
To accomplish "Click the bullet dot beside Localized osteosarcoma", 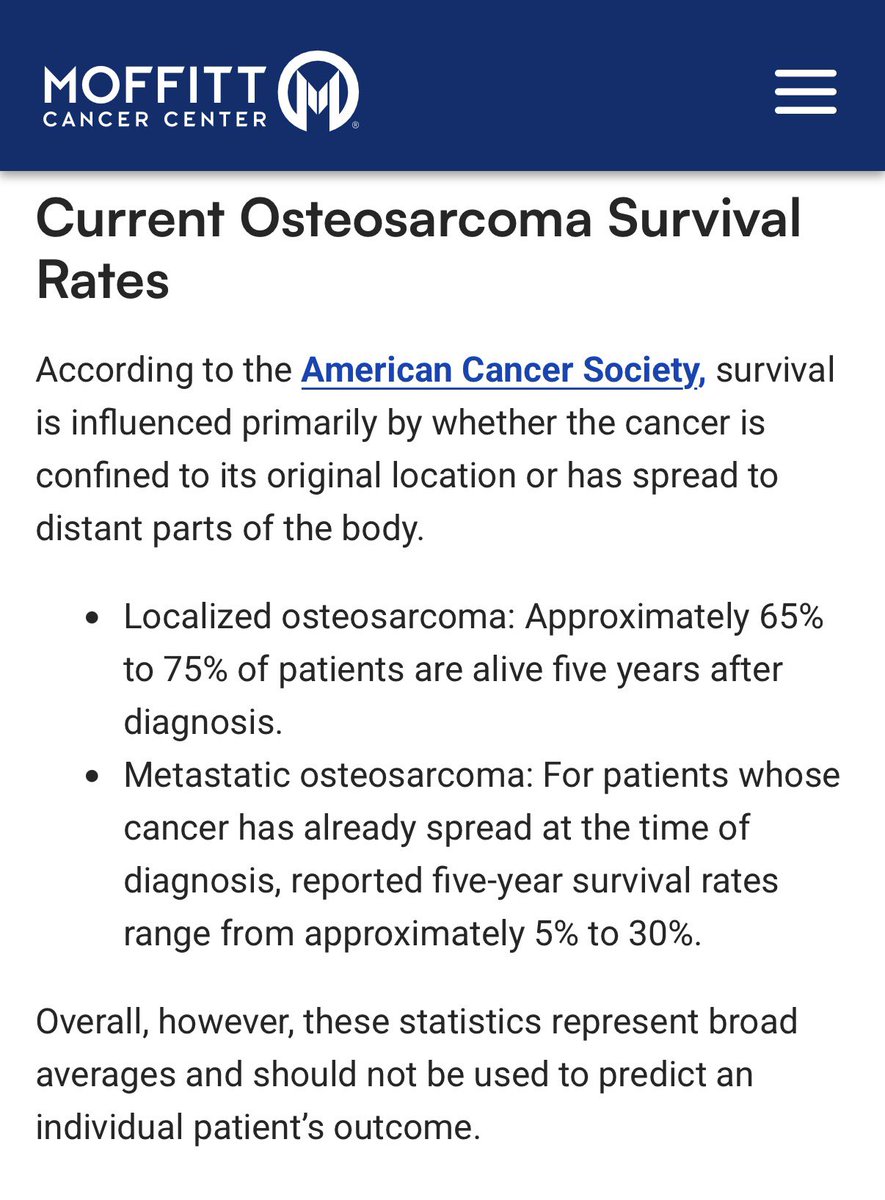I will 93,620.
